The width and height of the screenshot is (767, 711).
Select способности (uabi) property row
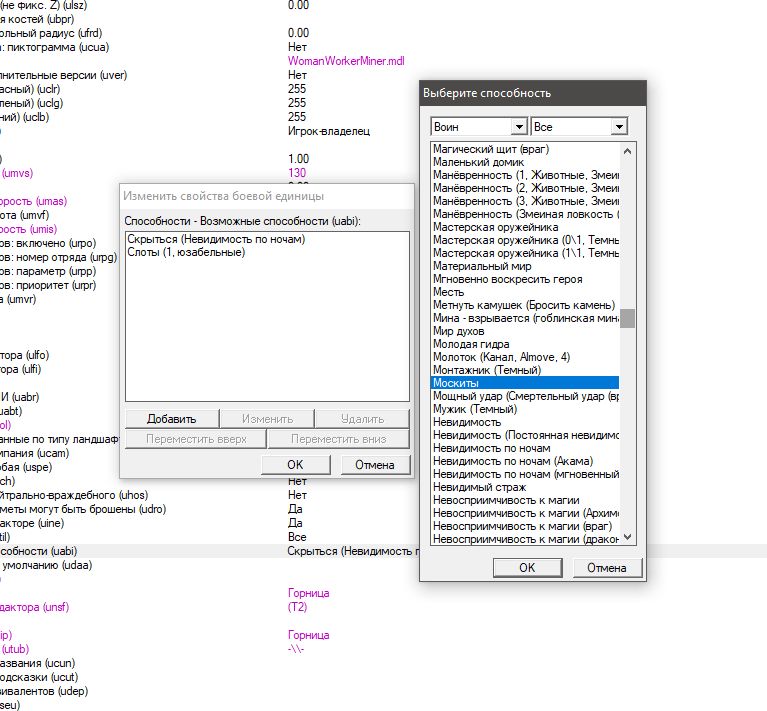coord(210,551)
